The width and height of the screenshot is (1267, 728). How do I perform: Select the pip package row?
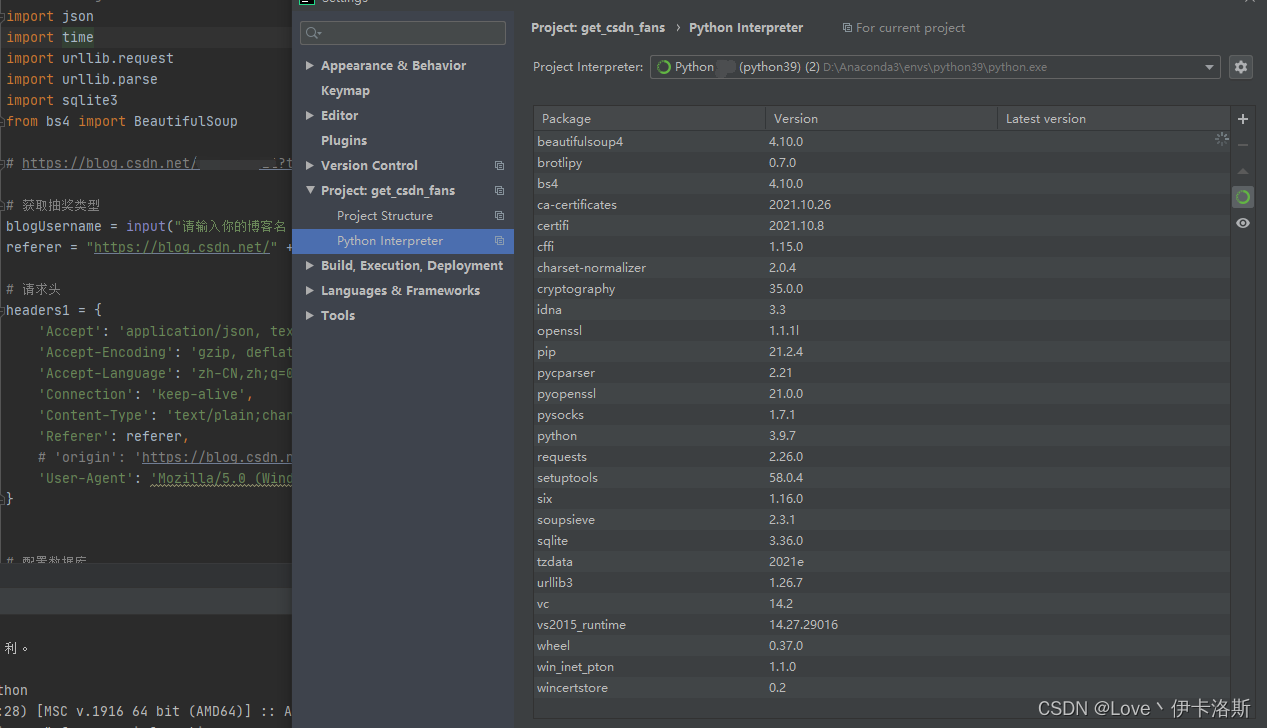tap(881, 351)
